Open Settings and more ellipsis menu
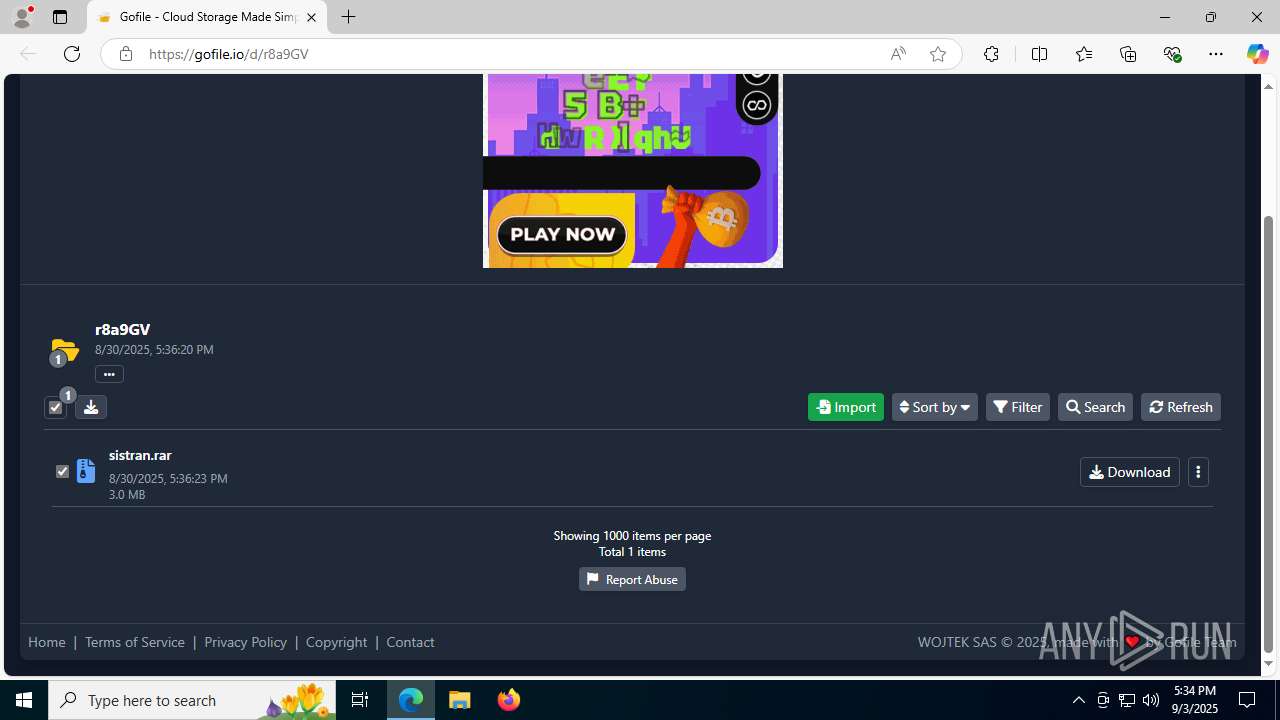 (x=1216, y=54)
